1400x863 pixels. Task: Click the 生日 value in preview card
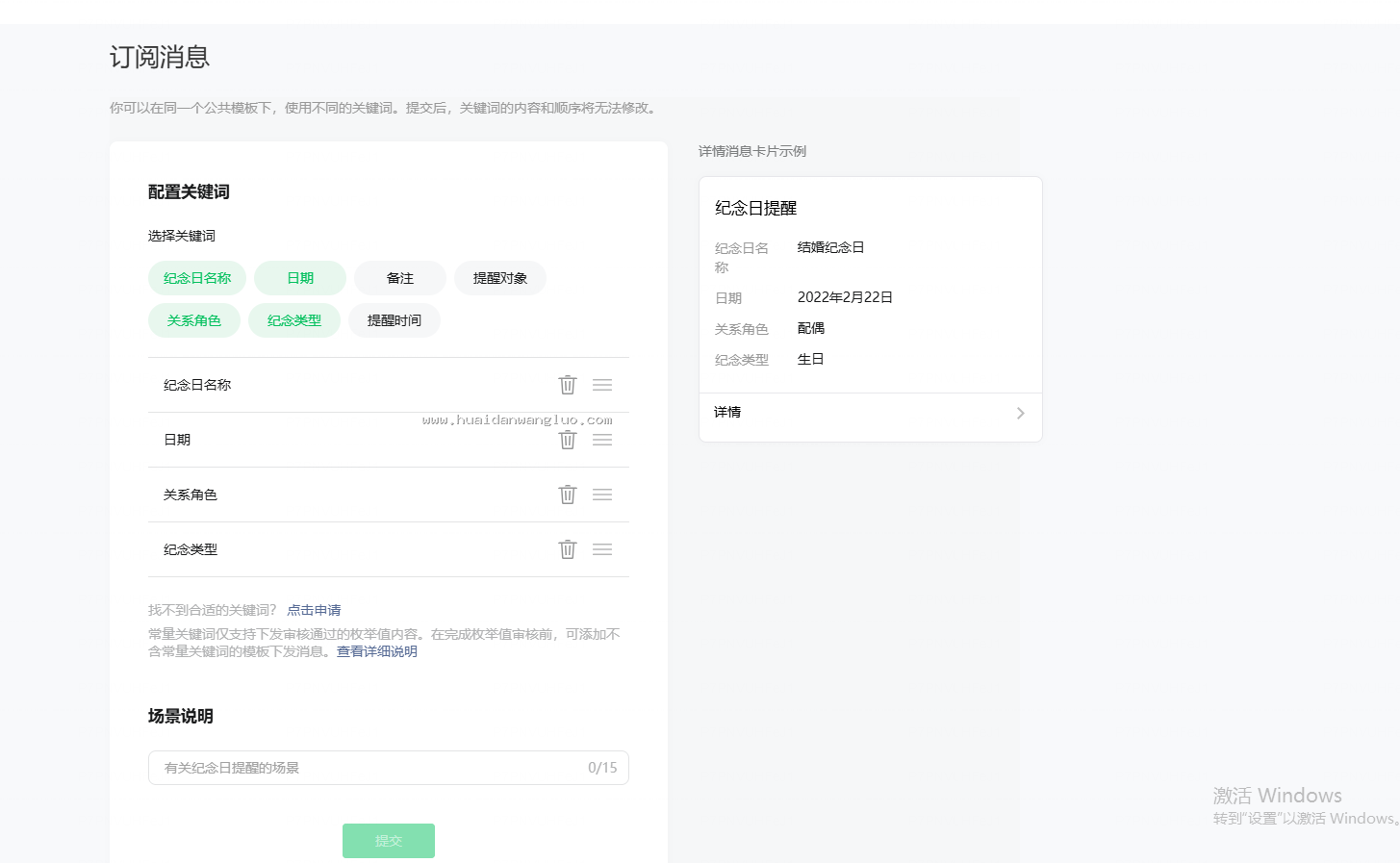(811, 359)
